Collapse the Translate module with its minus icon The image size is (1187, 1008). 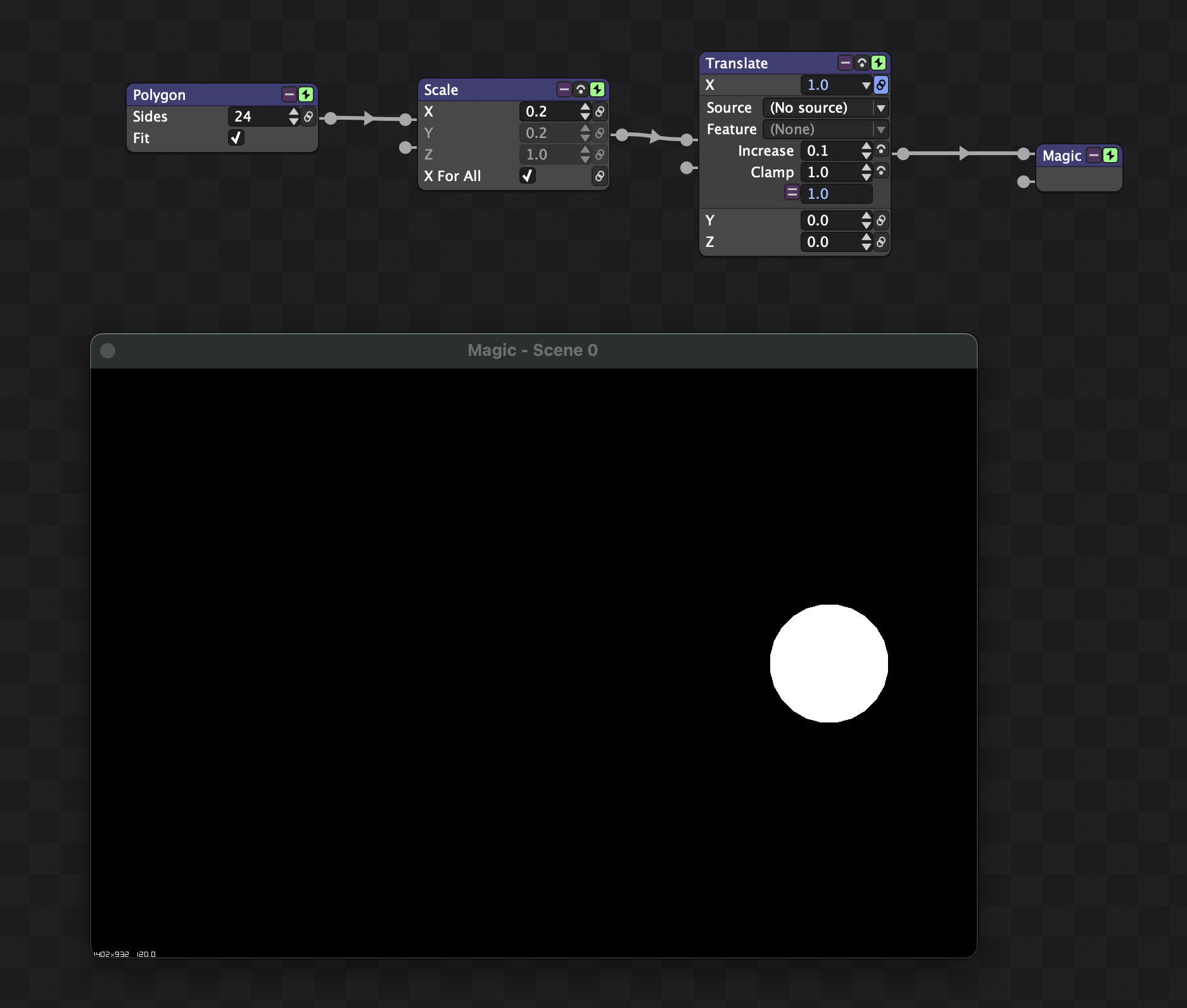point(845,63)
